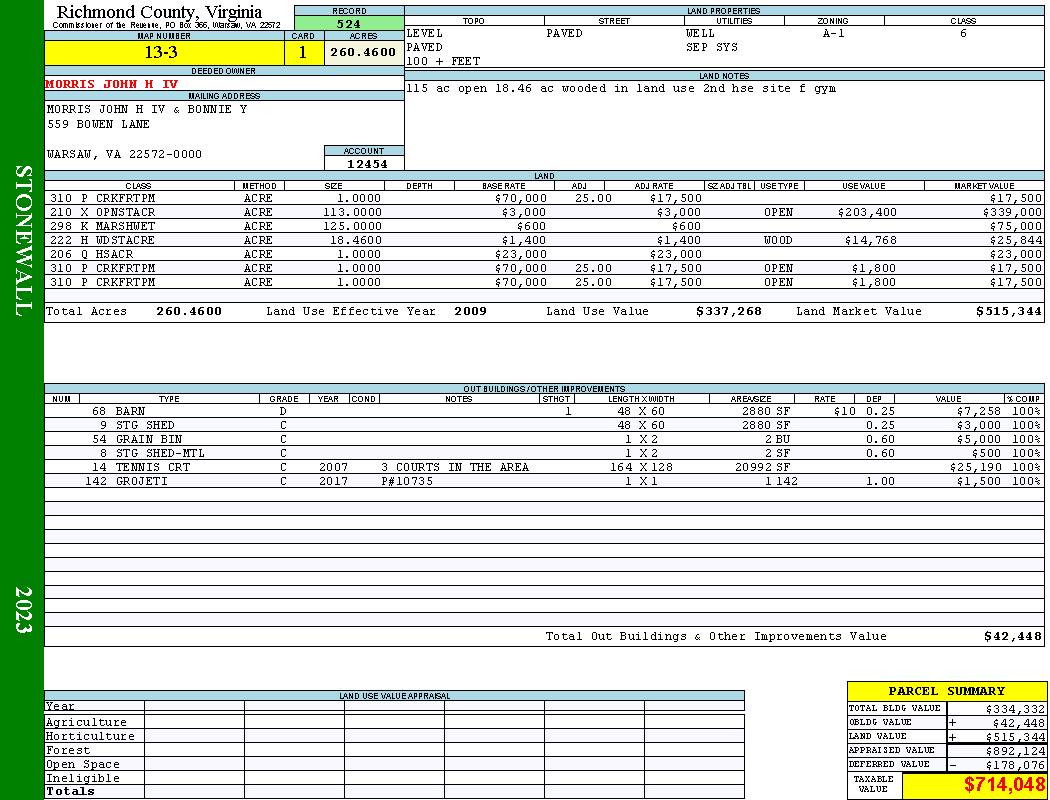Click the barn value $7,258

point(978,411)
